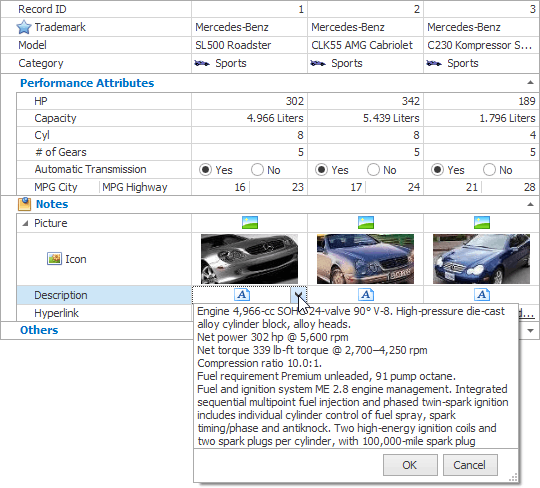This screenshot has width=540, height=488.
Task: Select the Trademark row header
Action: point(96,27)
